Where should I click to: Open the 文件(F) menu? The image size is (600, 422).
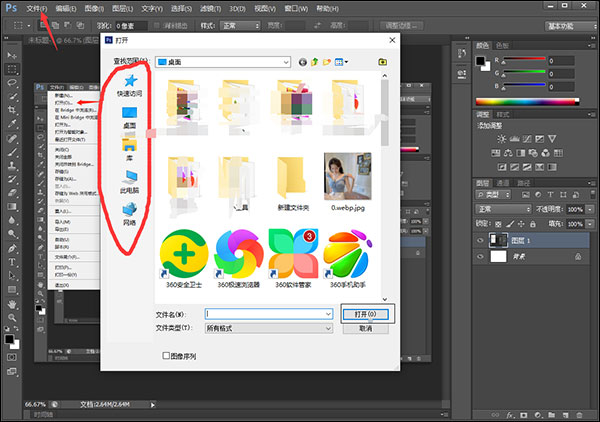[x=36, y=7]
